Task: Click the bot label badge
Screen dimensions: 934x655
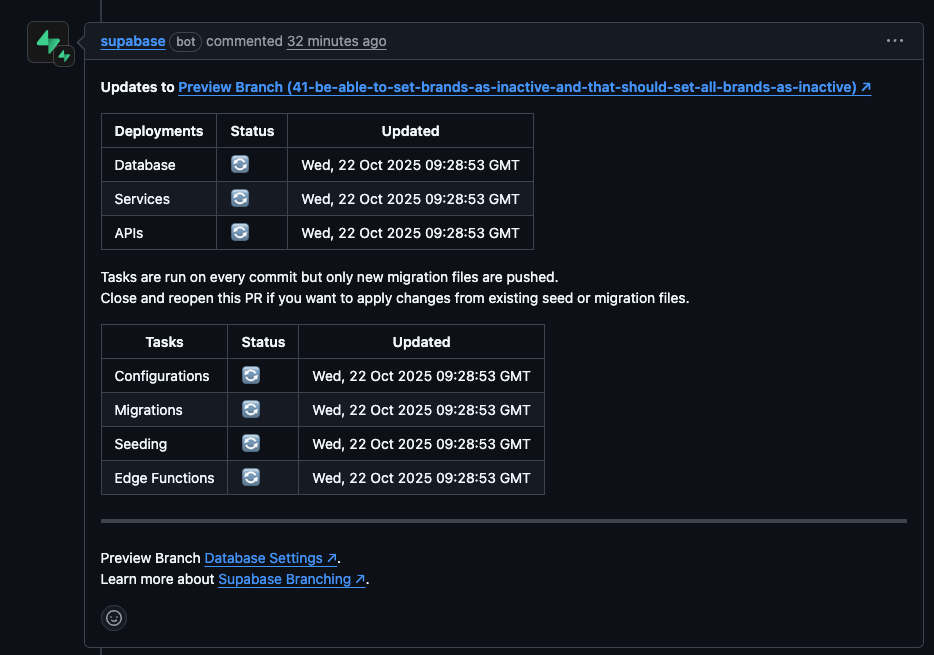Action: pyautogui.click(x=186, y=41)
